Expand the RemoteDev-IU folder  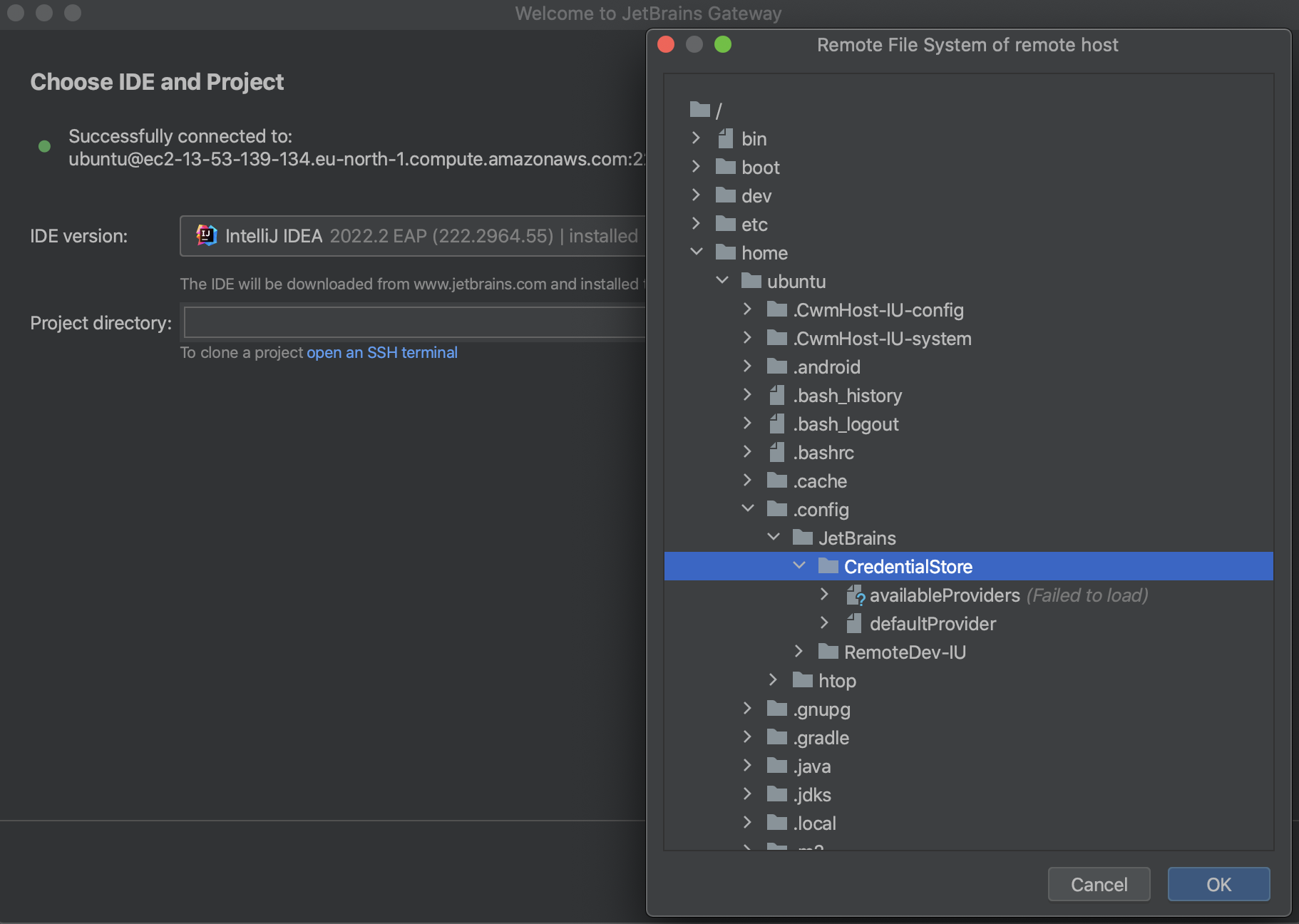799,651
